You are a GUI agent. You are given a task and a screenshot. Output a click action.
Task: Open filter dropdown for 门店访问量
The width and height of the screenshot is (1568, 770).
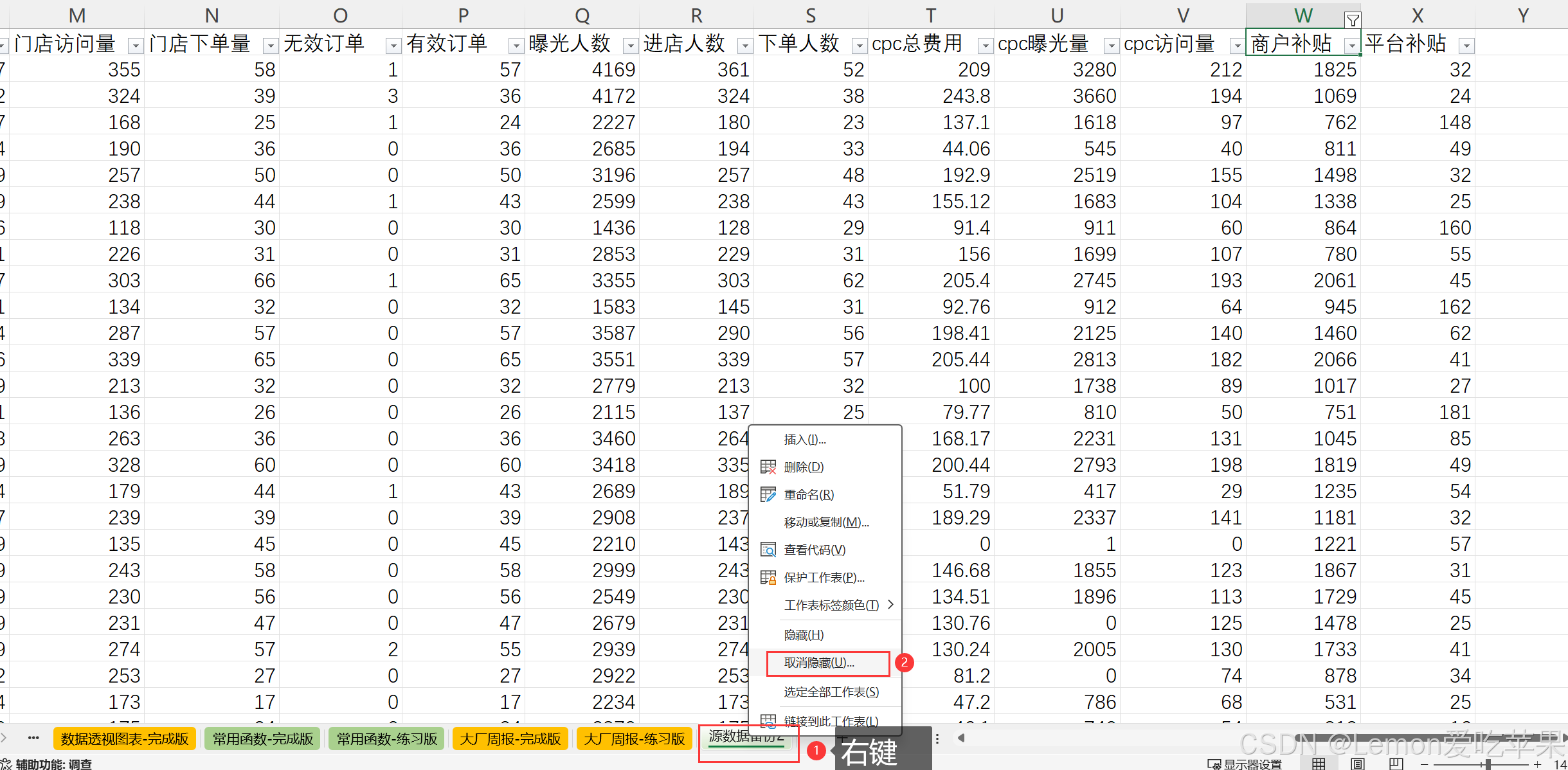coord(135,46)
